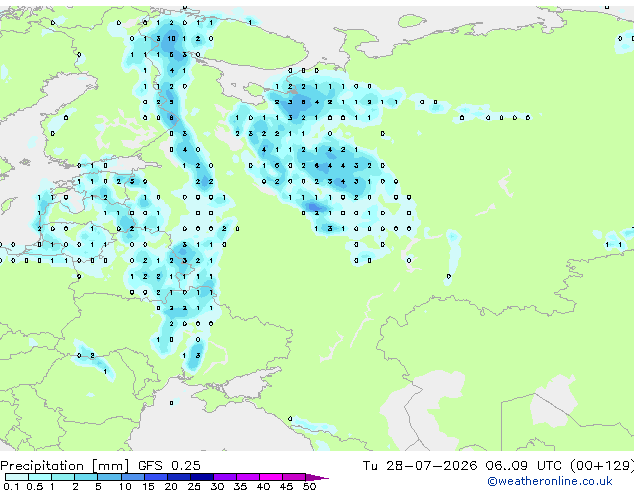Click the 'Precipitation [mm]' title text
The image size is (634, 490).
(65, 466)
